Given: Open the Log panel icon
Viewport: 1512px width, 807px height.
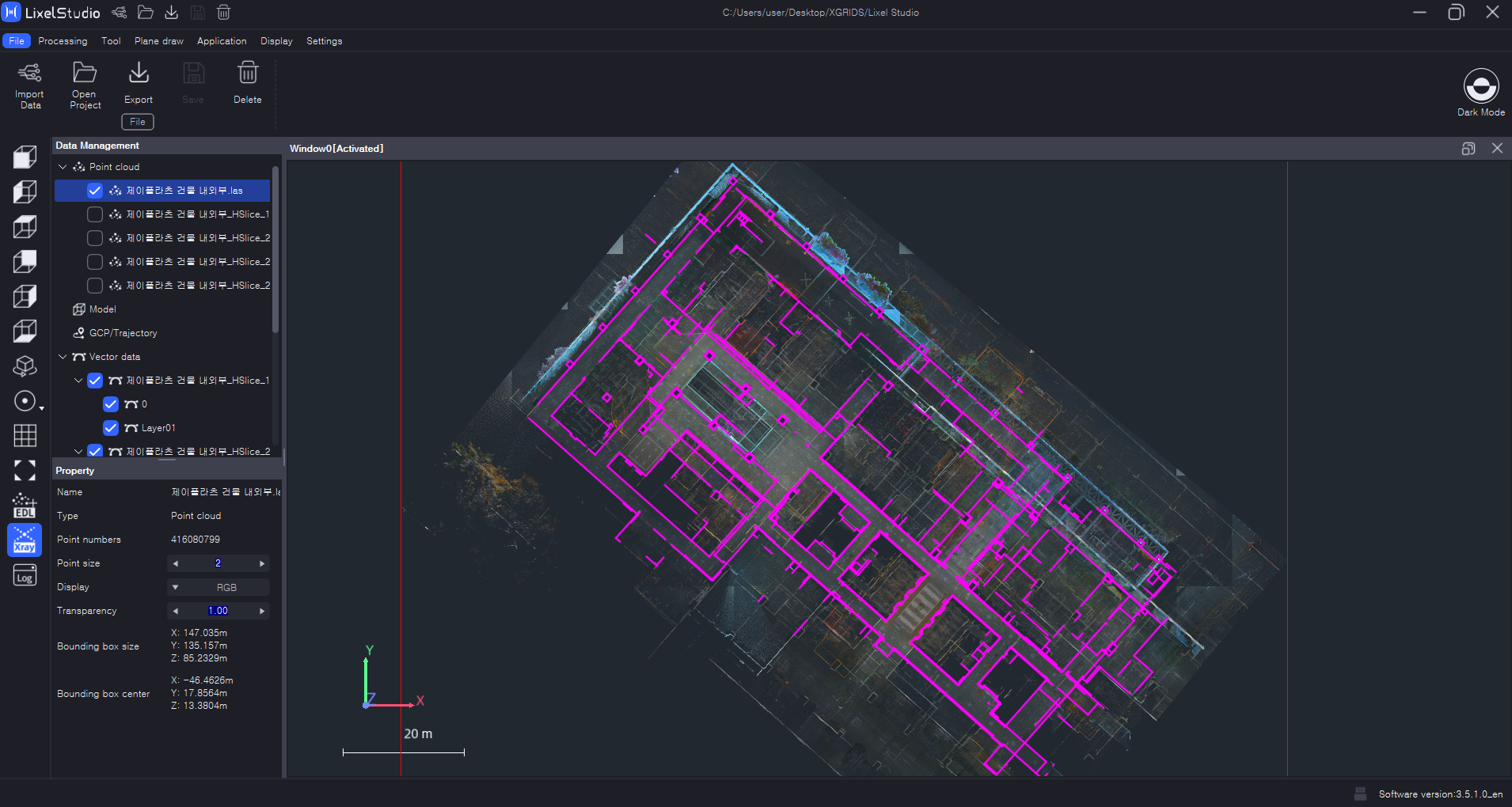Looking at the screenshot, I should coord(25,575).
